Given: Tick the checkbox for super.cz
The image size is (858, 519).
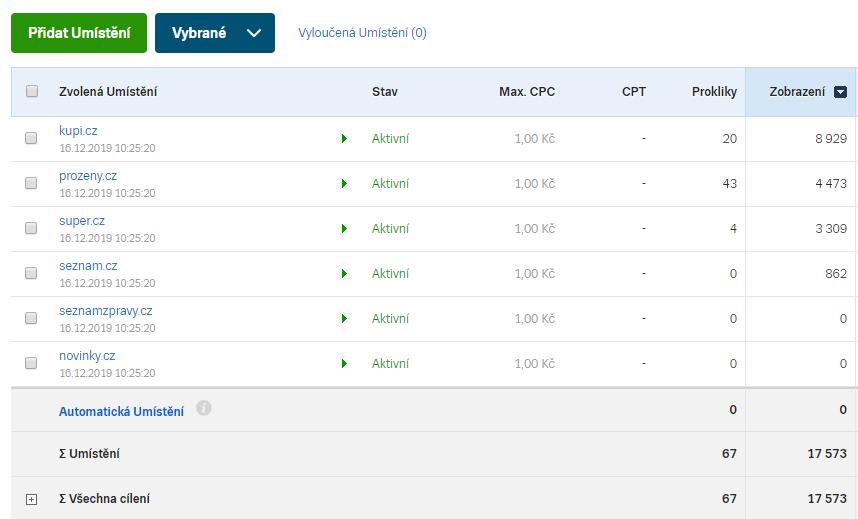Looking at the screenshot, I should (31, 228).
